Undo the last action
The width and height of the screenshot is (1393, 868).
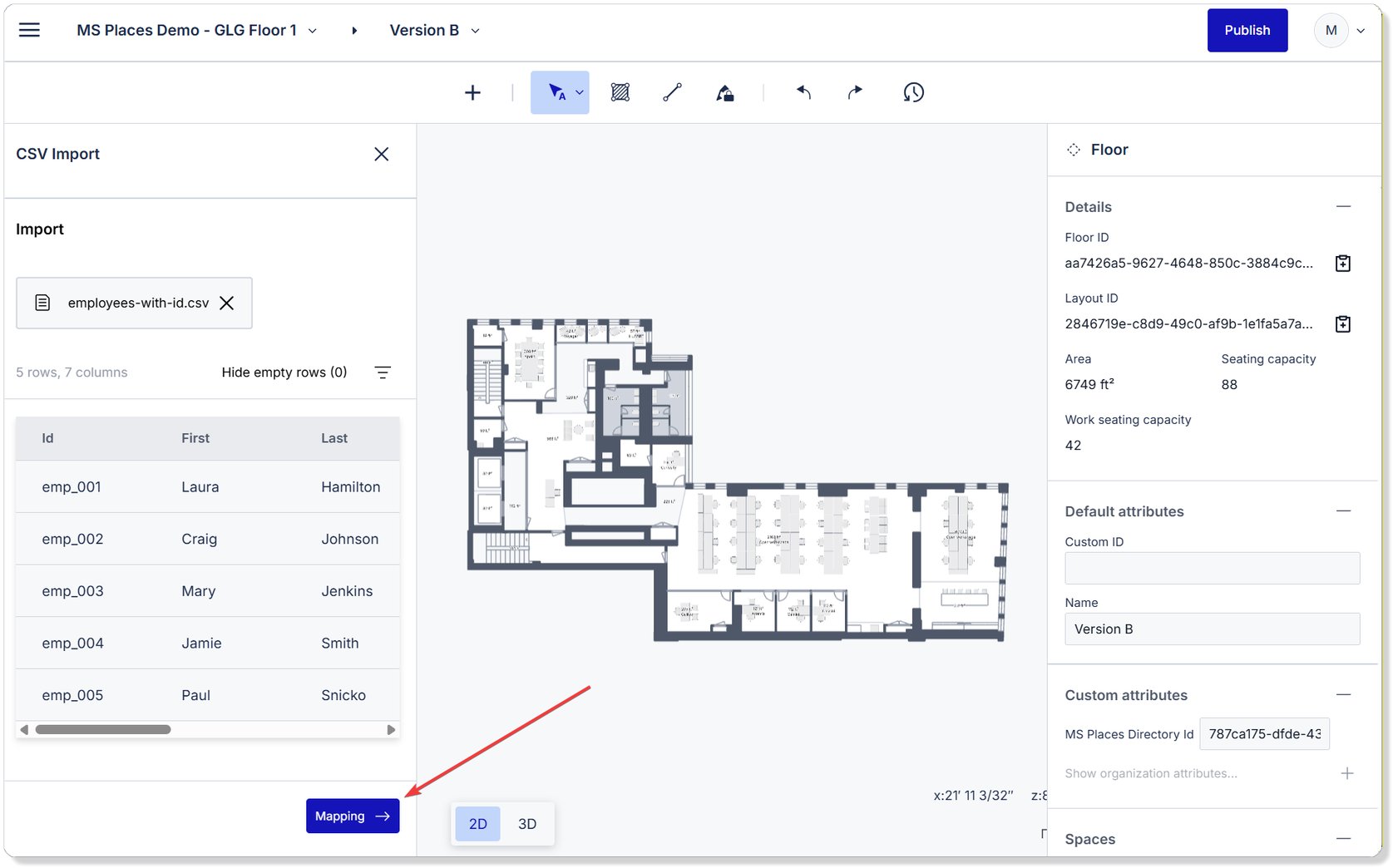tap(803, 92)
